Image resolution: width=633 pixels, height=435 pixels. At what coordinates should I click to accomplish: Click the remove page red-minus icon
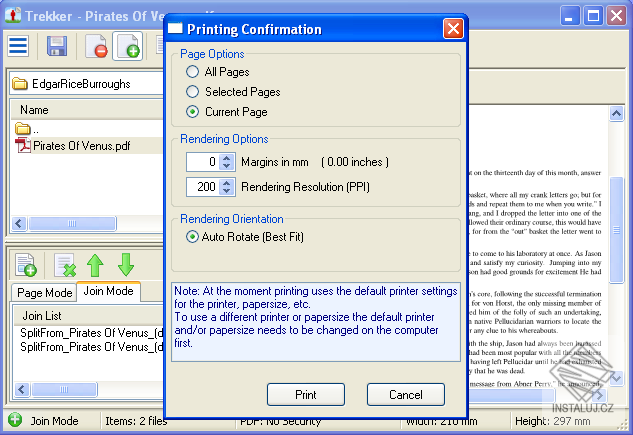click(96, 46)
